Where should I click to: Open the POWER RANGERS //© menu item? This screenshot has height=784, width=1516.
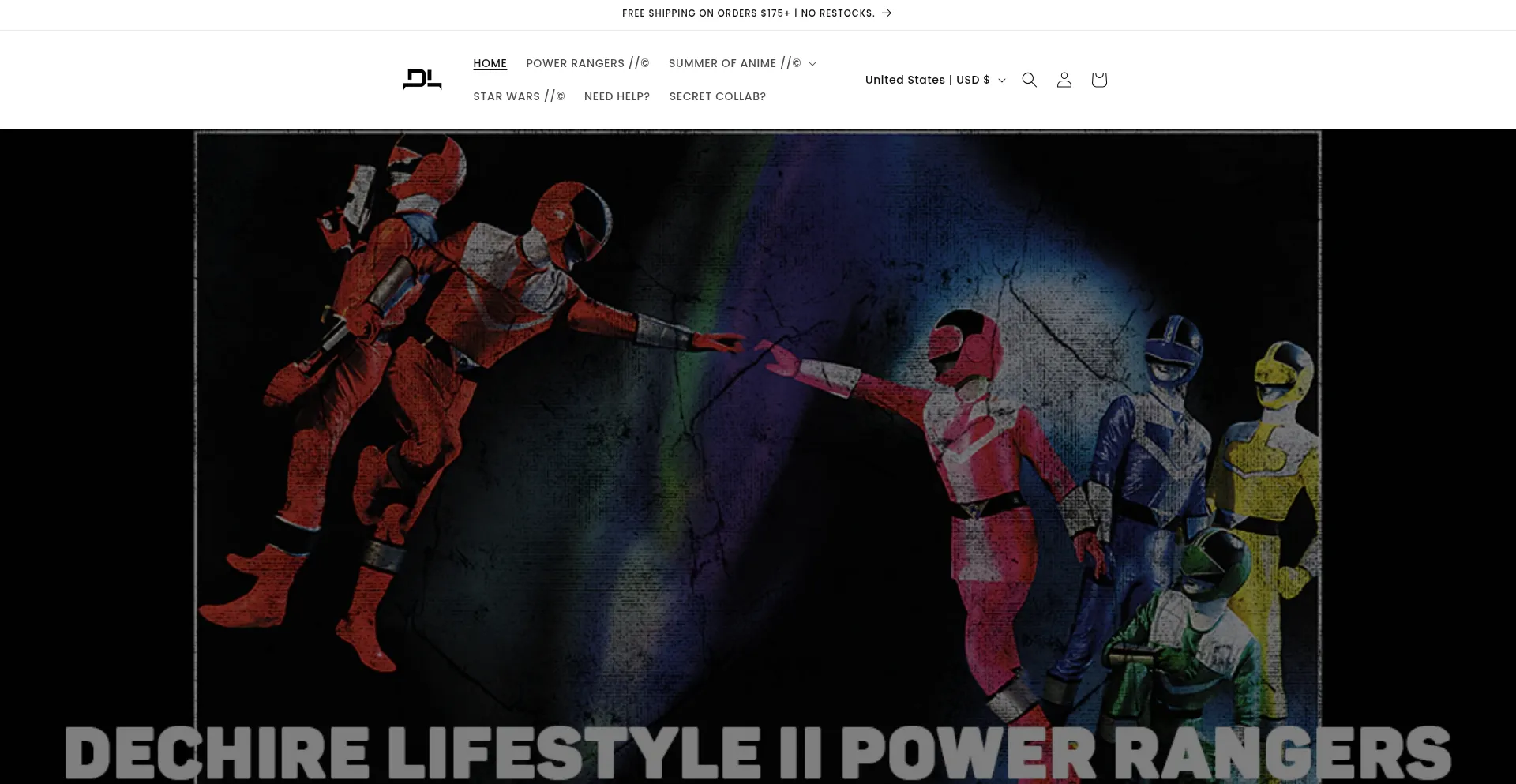pos(587,63)
